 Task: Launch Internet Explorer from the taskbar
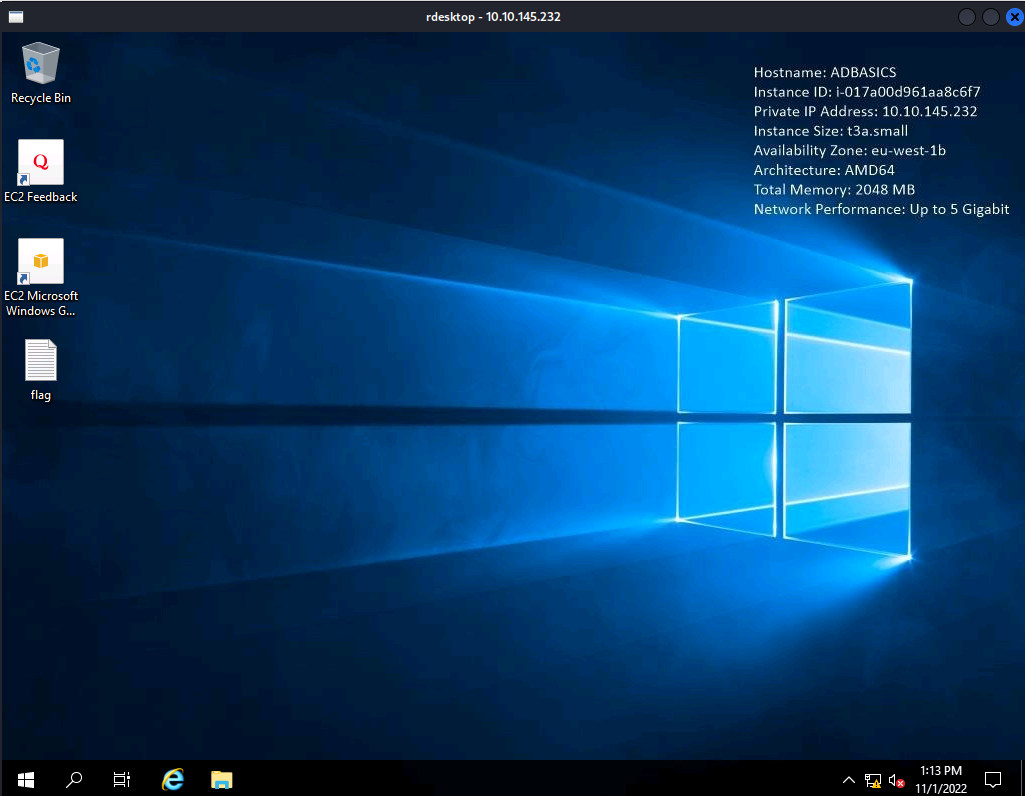(x=173, y=779)
